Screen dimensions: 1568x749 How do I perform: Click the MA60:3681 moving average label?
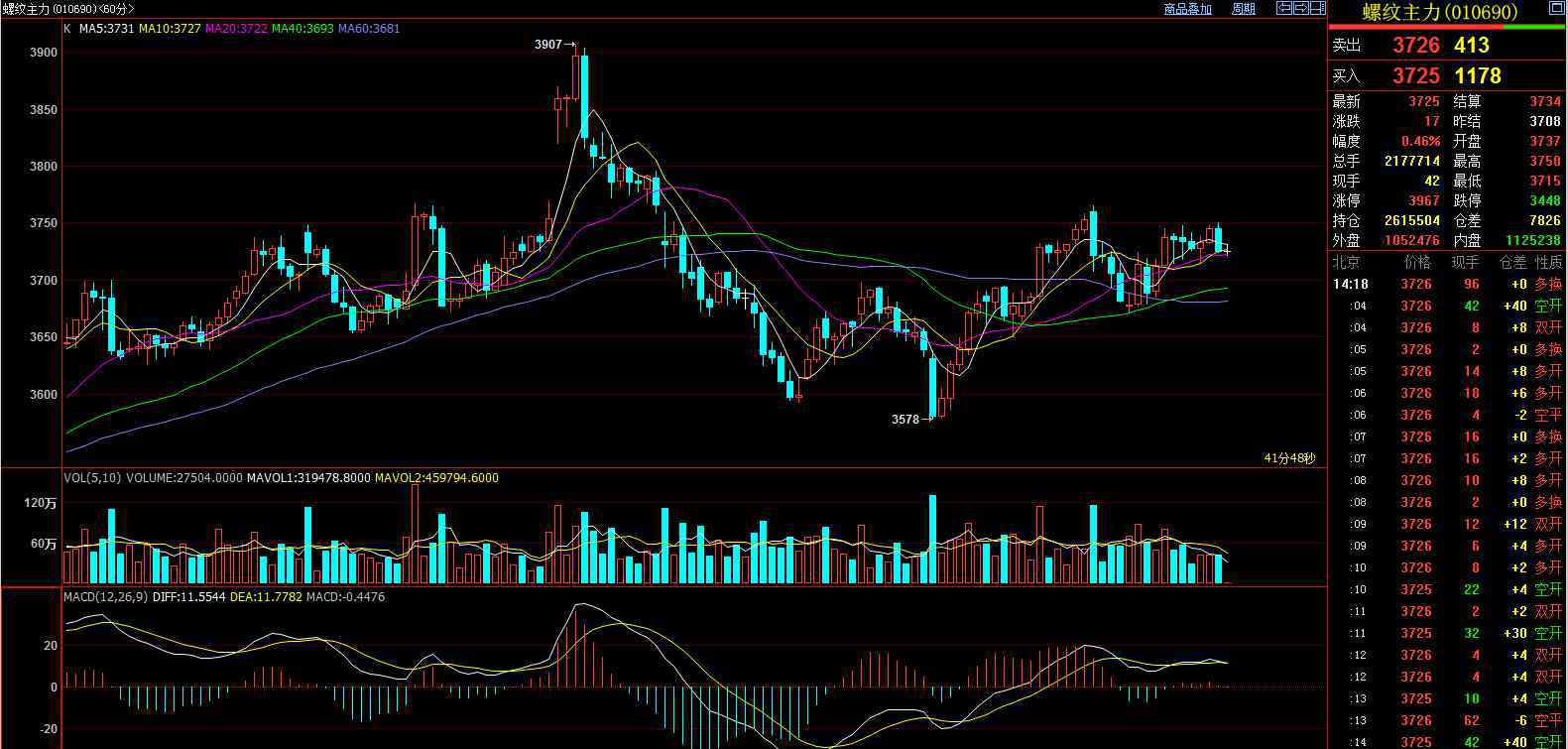coord(369,29)
